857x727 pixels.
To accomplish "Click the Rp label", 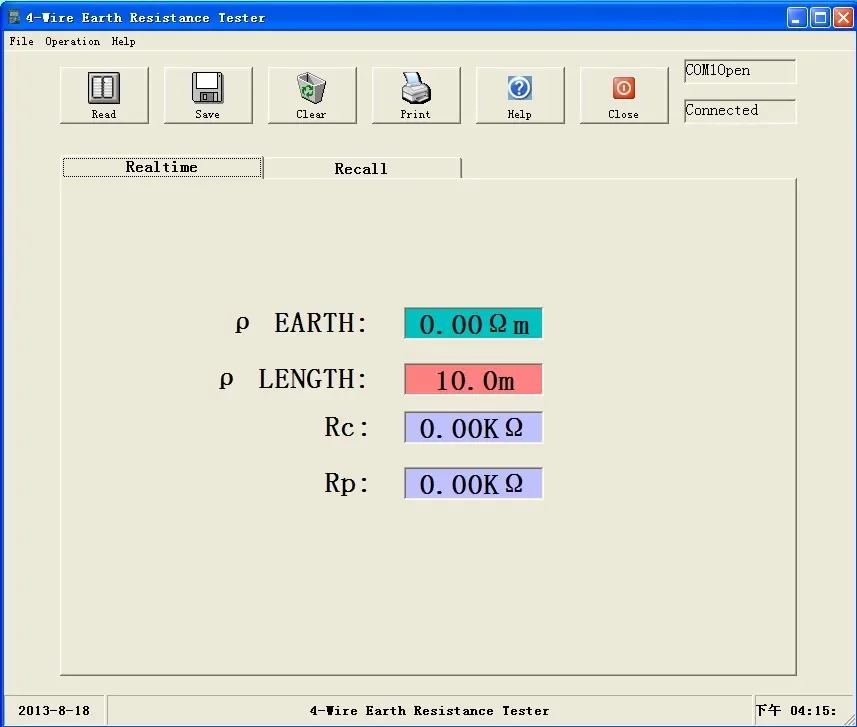I will click(x=346, y=484).
